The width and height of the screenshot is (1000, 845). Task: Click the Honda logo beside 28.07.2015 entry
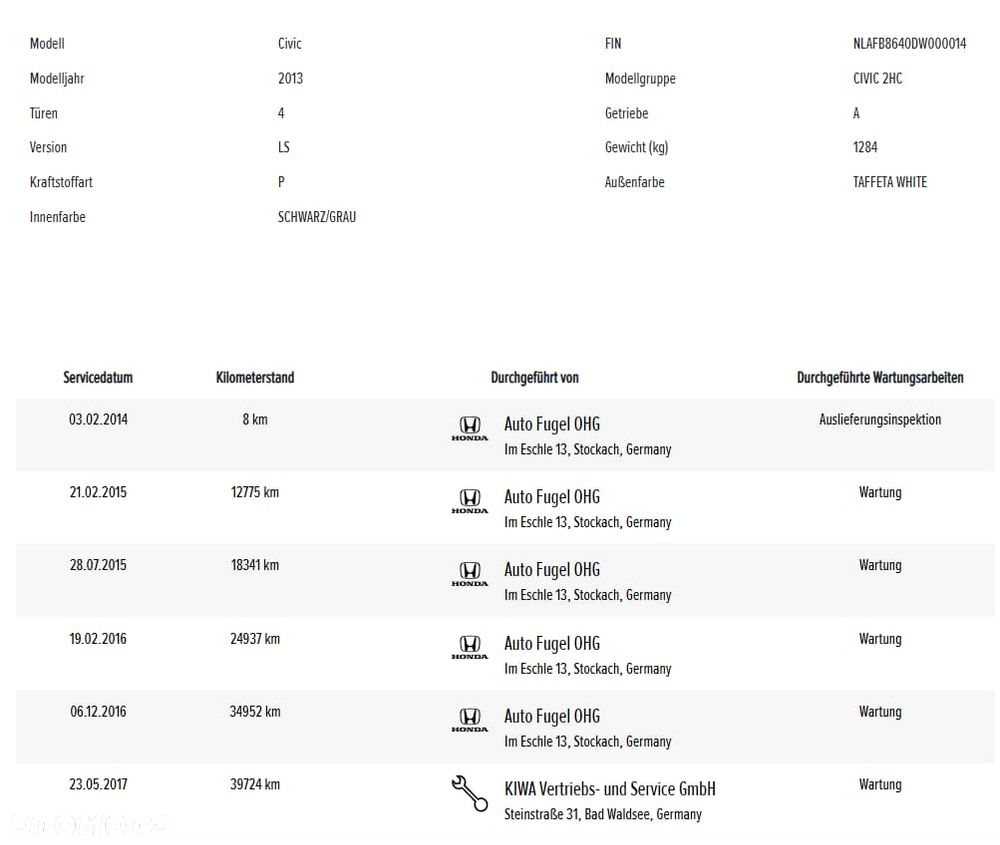[469, 574]
